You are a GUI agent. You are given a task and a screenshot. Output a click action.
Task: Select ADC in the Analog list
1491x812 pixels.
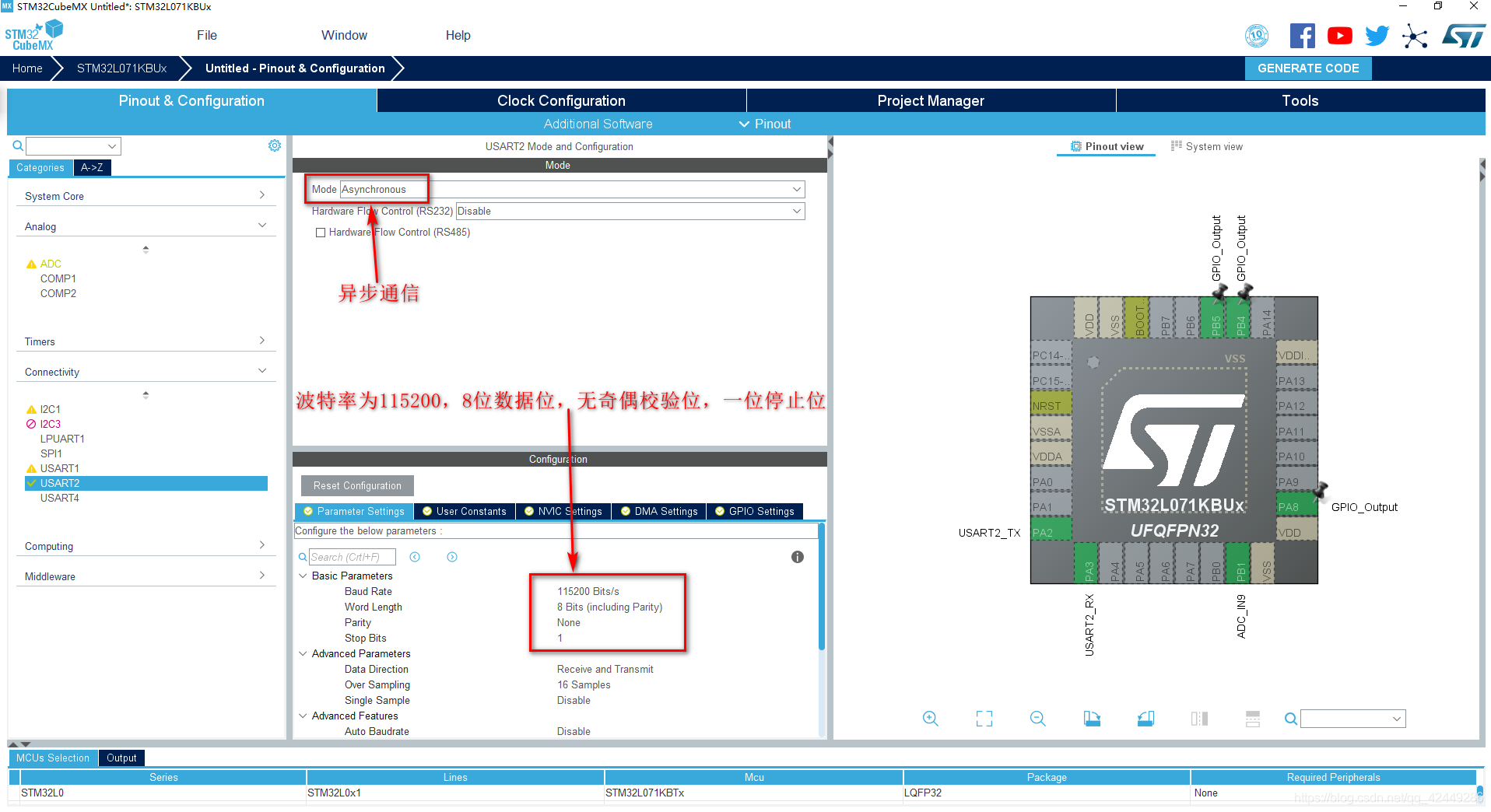(x=51, y=264)
